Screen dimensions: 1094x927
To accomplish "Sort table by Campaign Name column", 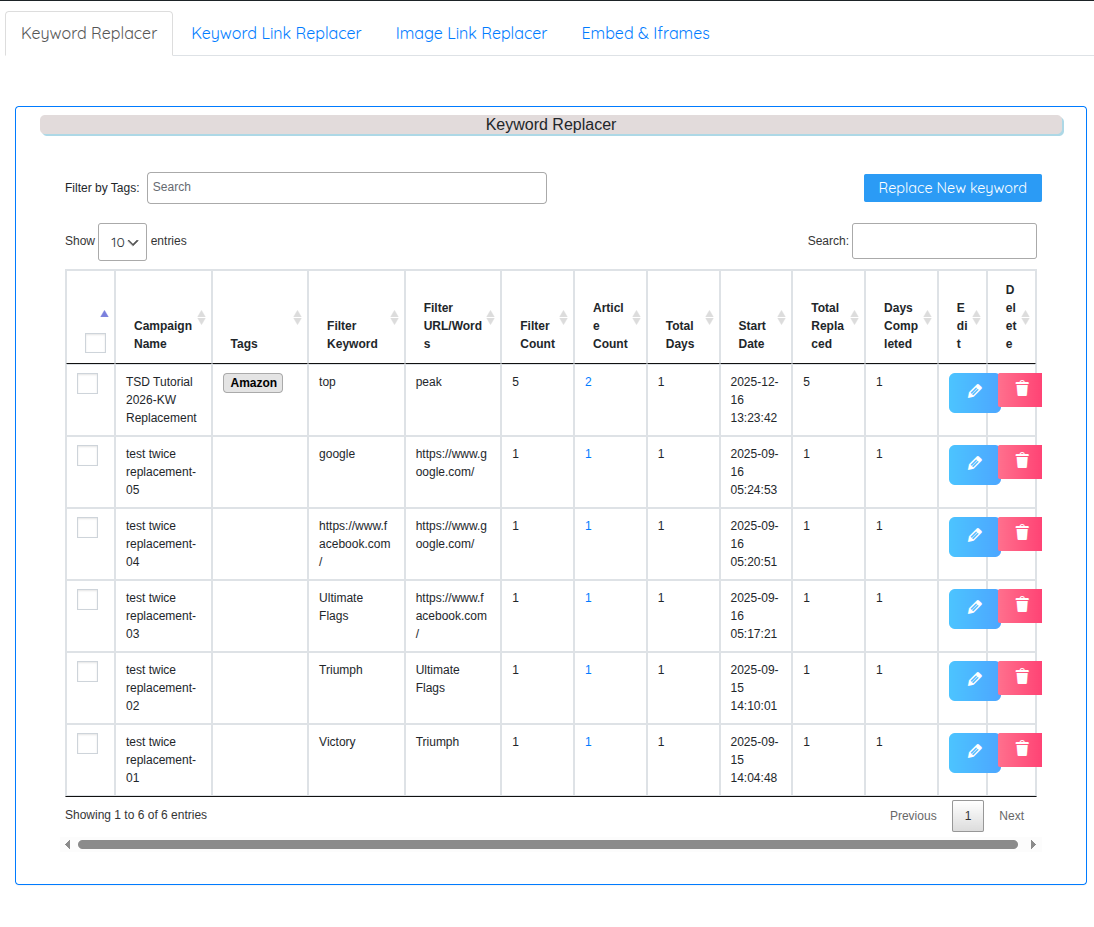I will tap(163, 334).
